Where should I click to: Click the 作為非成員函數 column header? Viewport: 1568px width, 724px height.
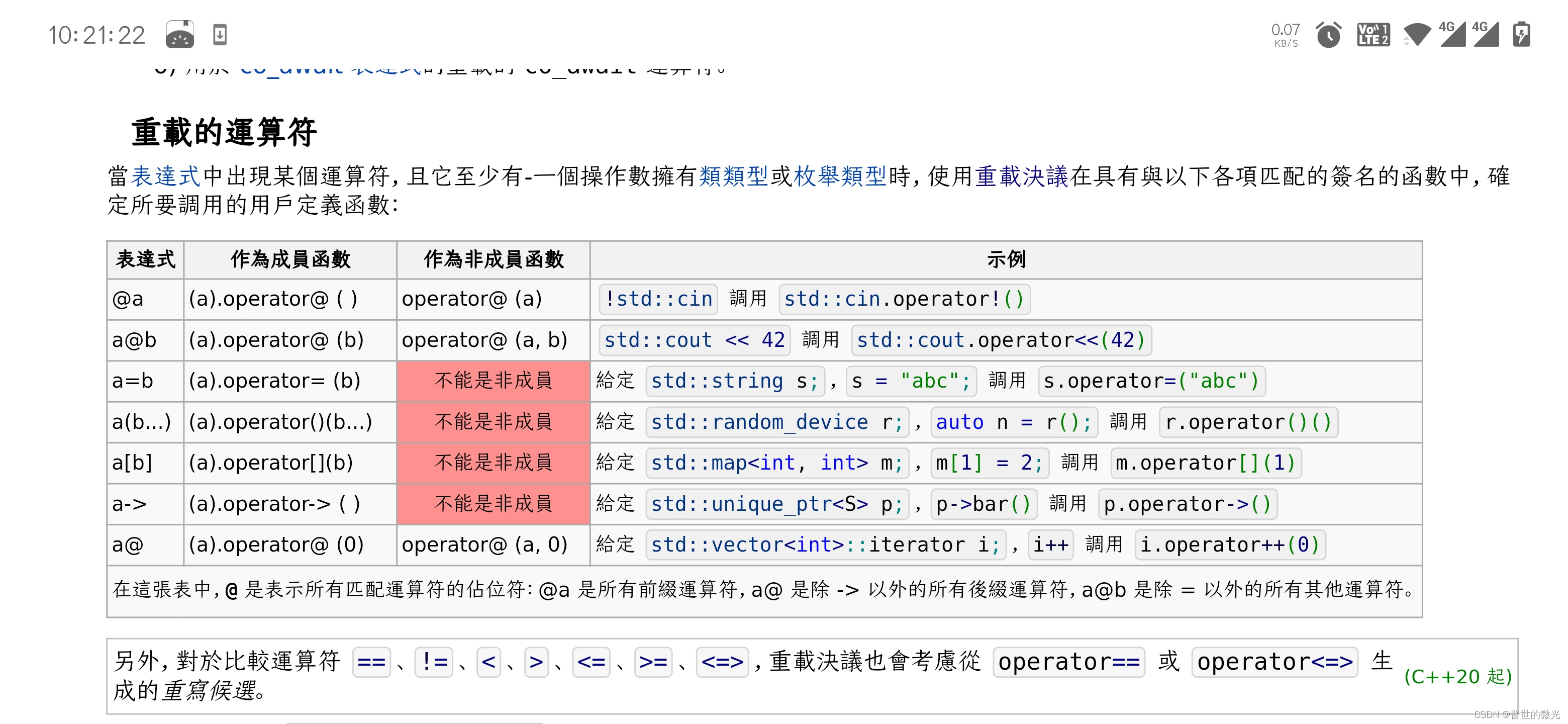pyautogui.click(x=494, y=259)
